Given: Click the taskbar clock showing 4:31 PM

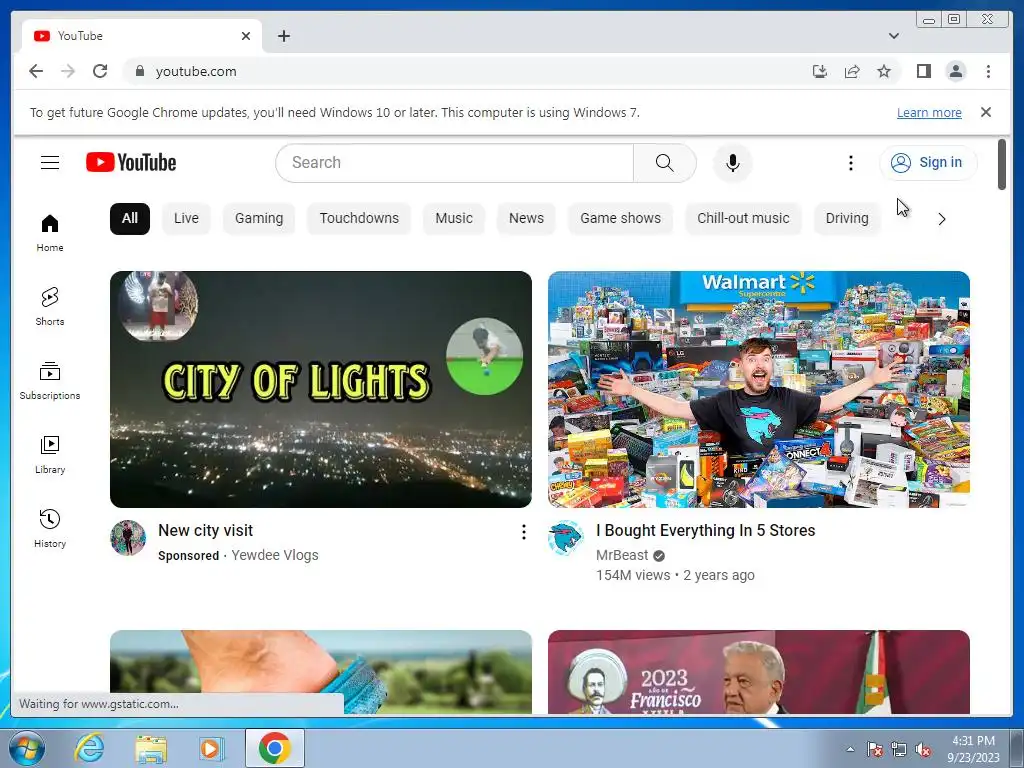Looking at the screenshot, I should [973, 749].
